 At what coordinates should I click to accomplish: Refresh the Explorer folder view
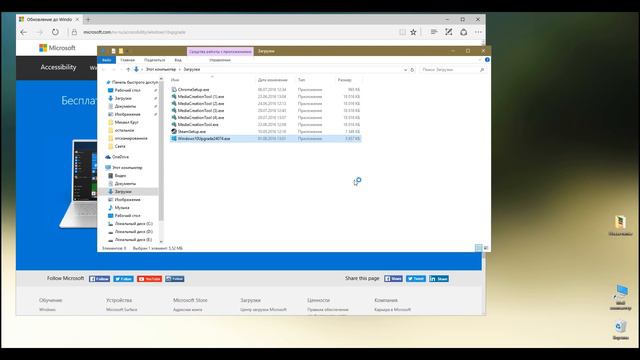pyautogui.click(x=412, y=70)
